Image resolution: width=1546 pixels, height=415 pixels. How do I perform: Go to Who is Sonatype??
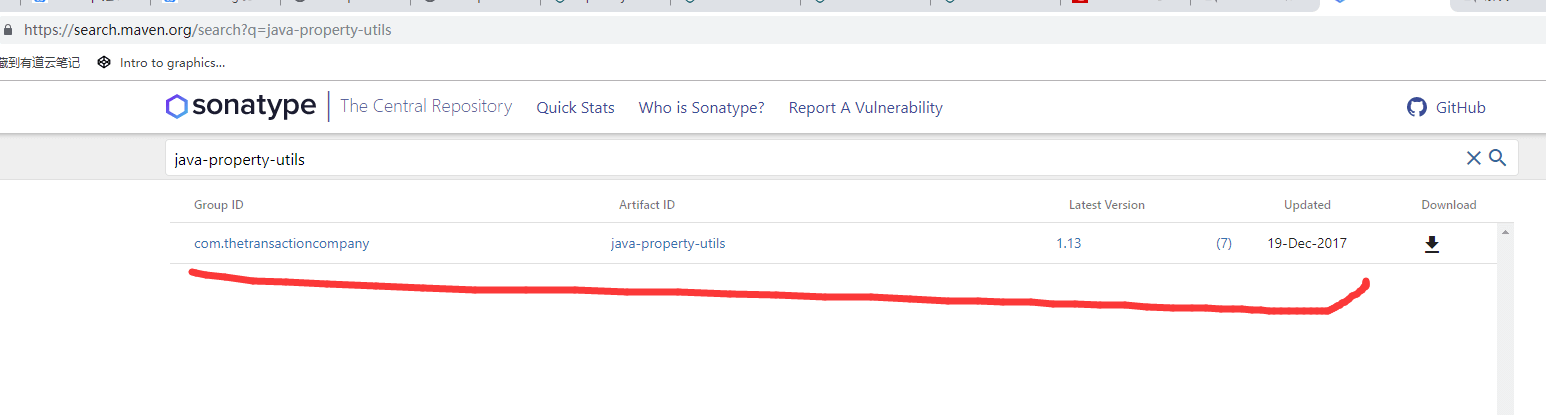[701, 108]
